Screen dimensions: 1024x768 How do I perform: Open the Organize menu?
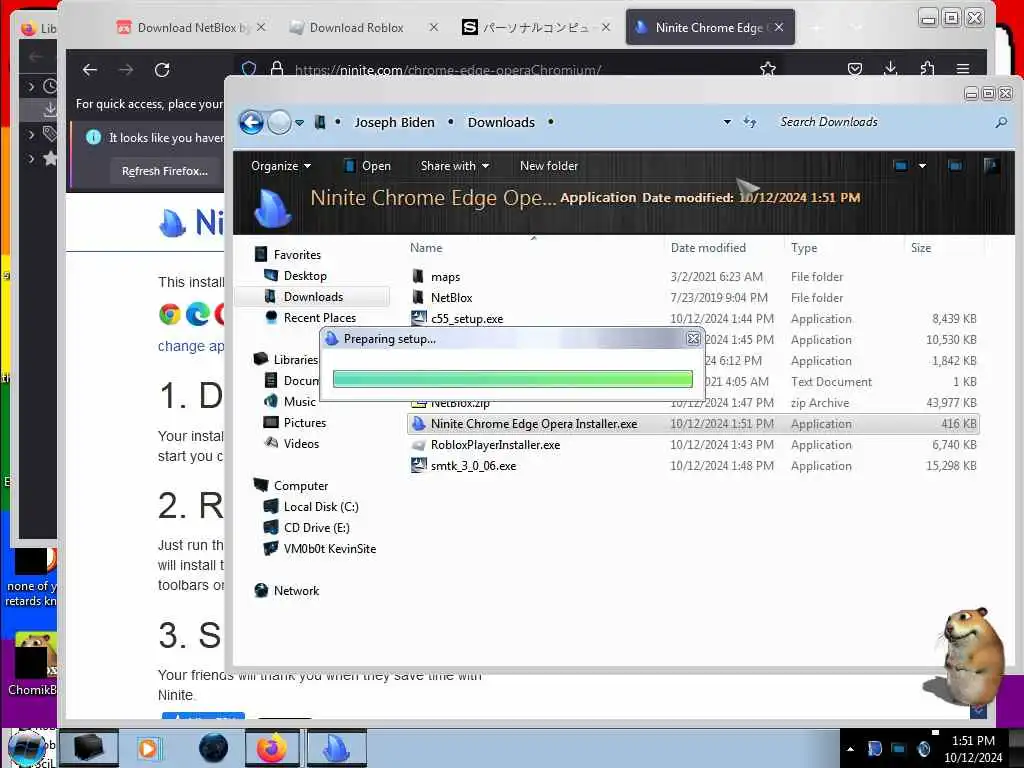pos(281,166)
